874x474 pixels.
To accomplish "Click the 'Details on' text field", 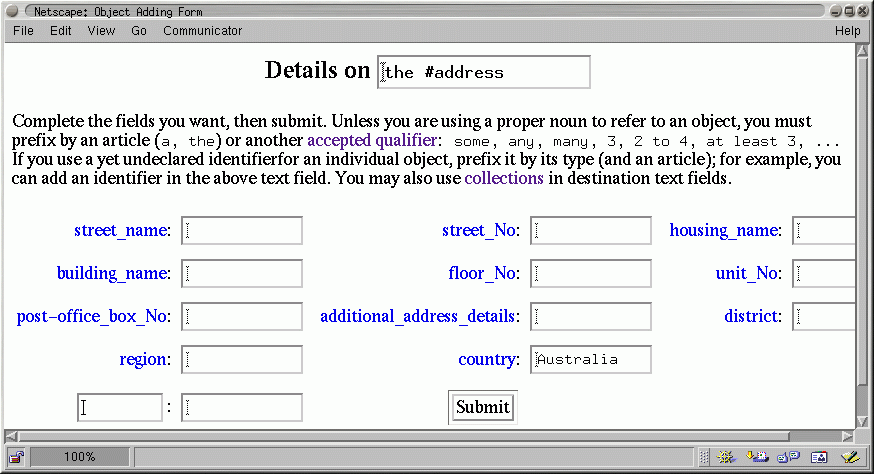I will tap(484, 72).
